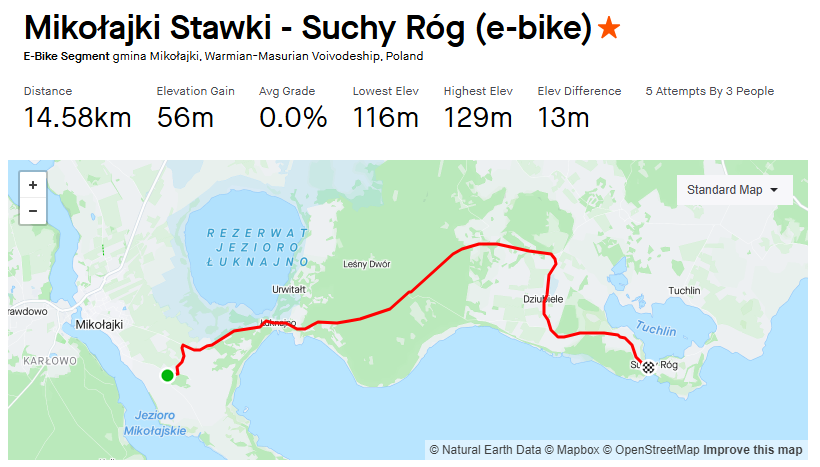Image resolution: width=820 pixels, height=467 pixels.
Task: Open the Standard Map style dropdown
Action: (x=734, y=190)
